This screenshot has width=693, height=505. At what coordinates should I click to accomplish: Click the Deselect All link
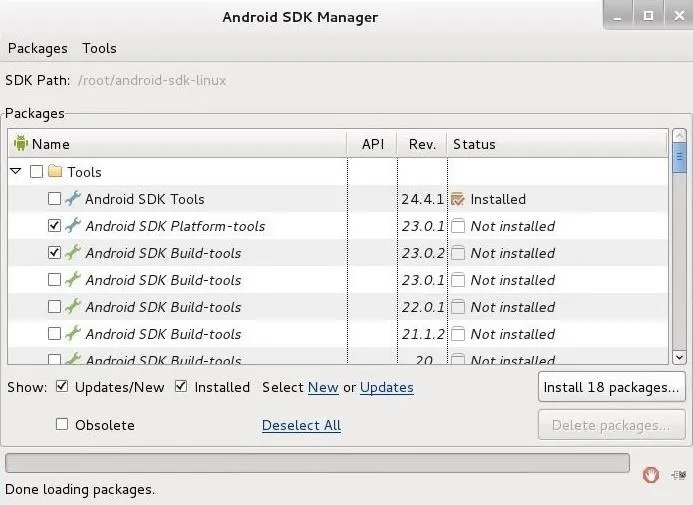tap(301, 425)
